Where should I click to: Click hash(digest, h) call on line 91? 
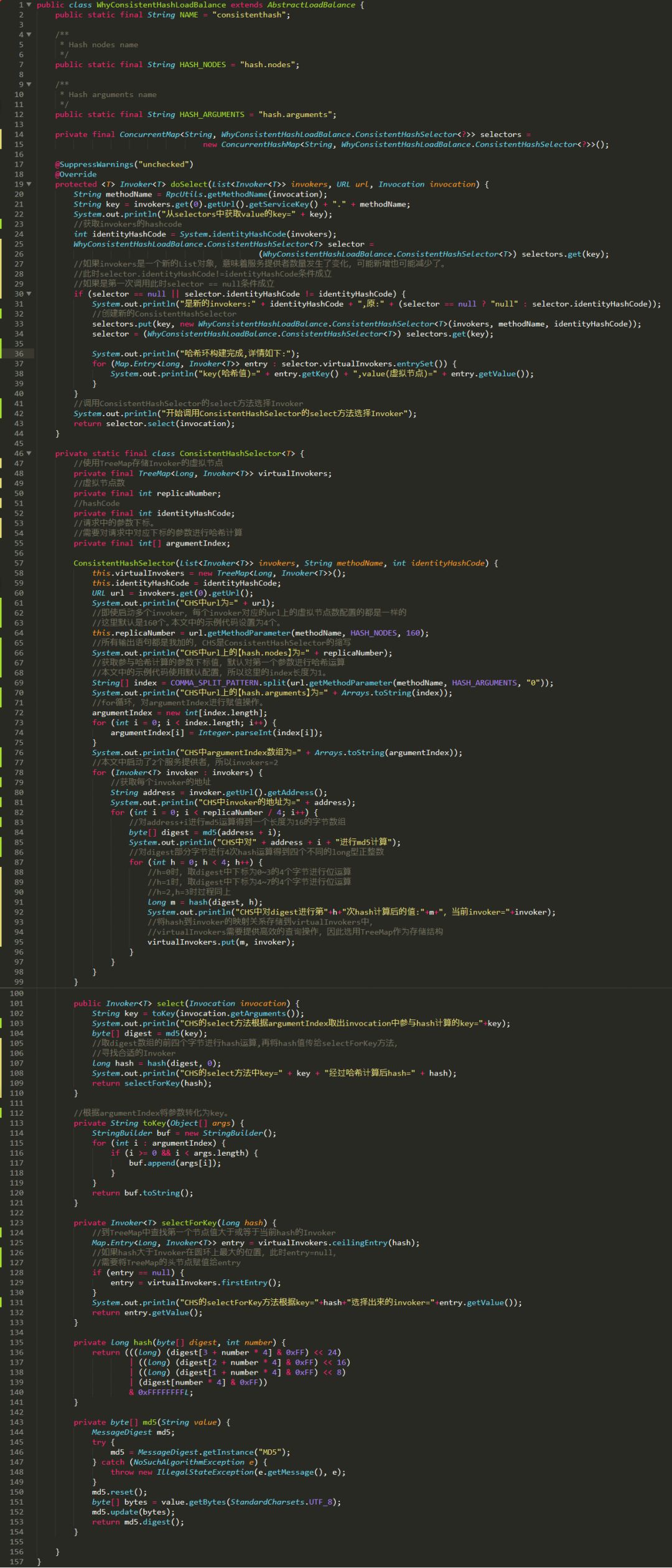(226, 902)
